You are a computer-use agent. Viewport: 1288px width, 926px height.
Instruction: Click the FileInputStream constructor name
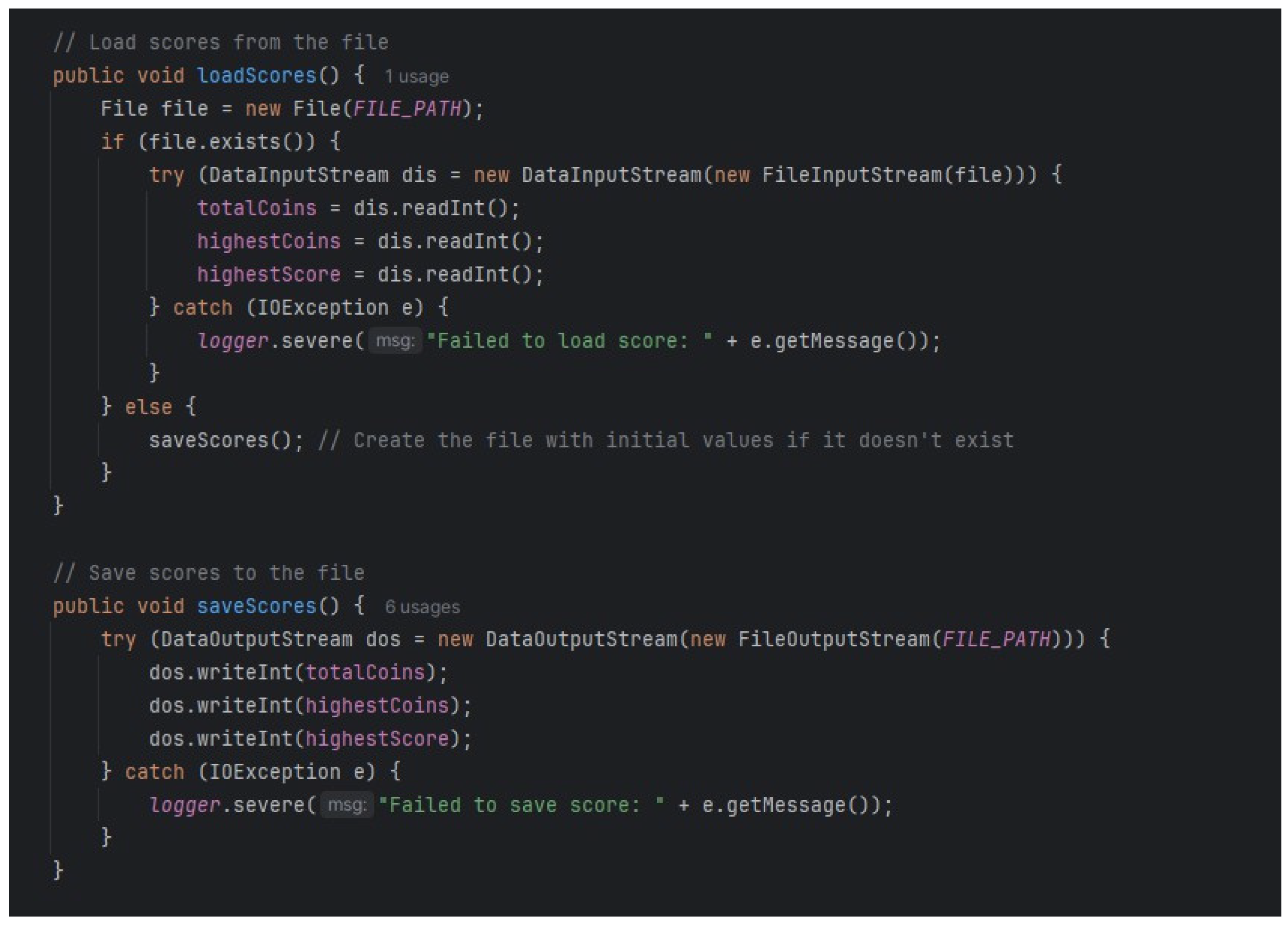click(851, 175)
